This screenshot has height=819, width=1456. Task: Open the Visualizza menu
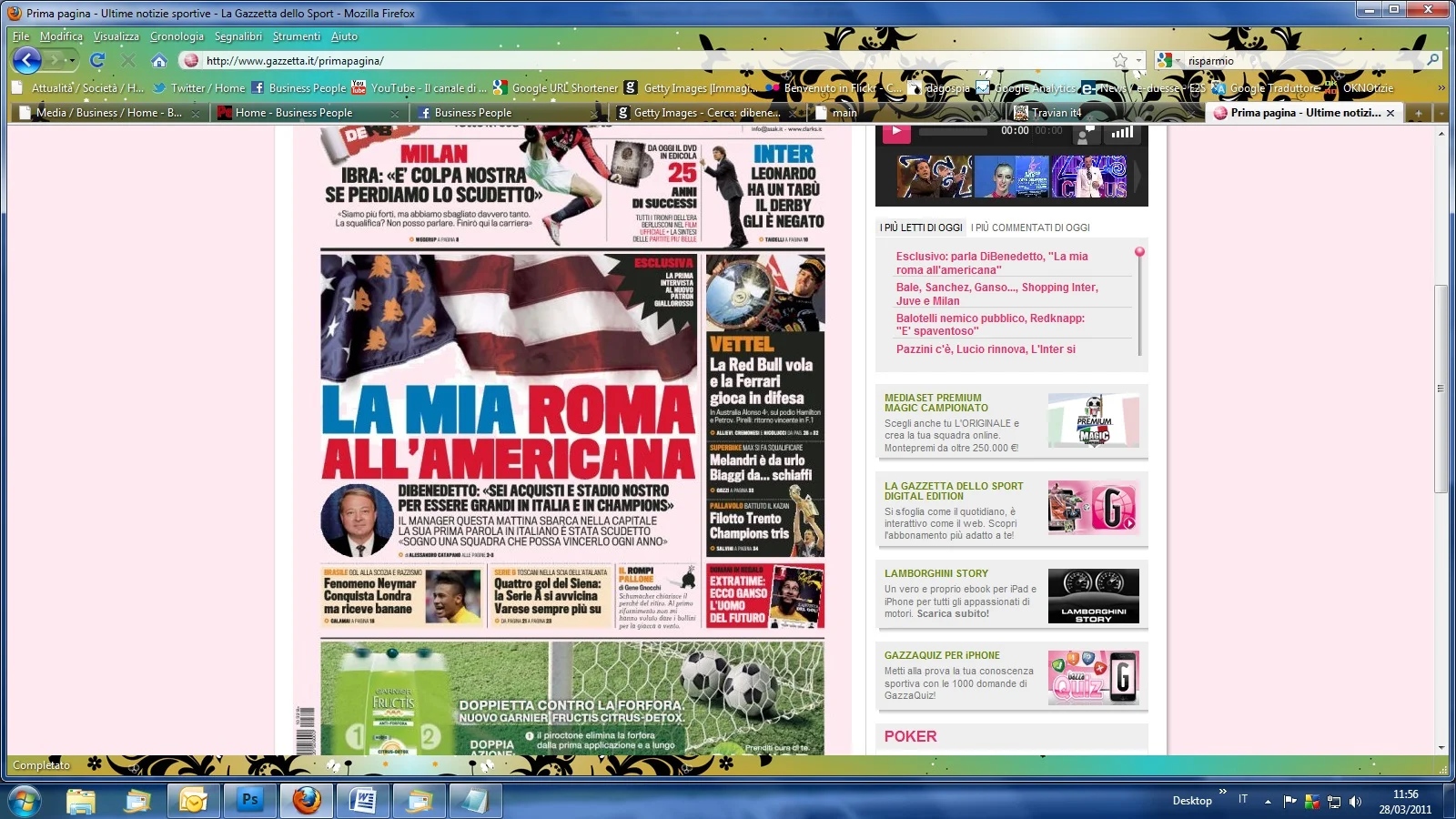click(116, 36)
